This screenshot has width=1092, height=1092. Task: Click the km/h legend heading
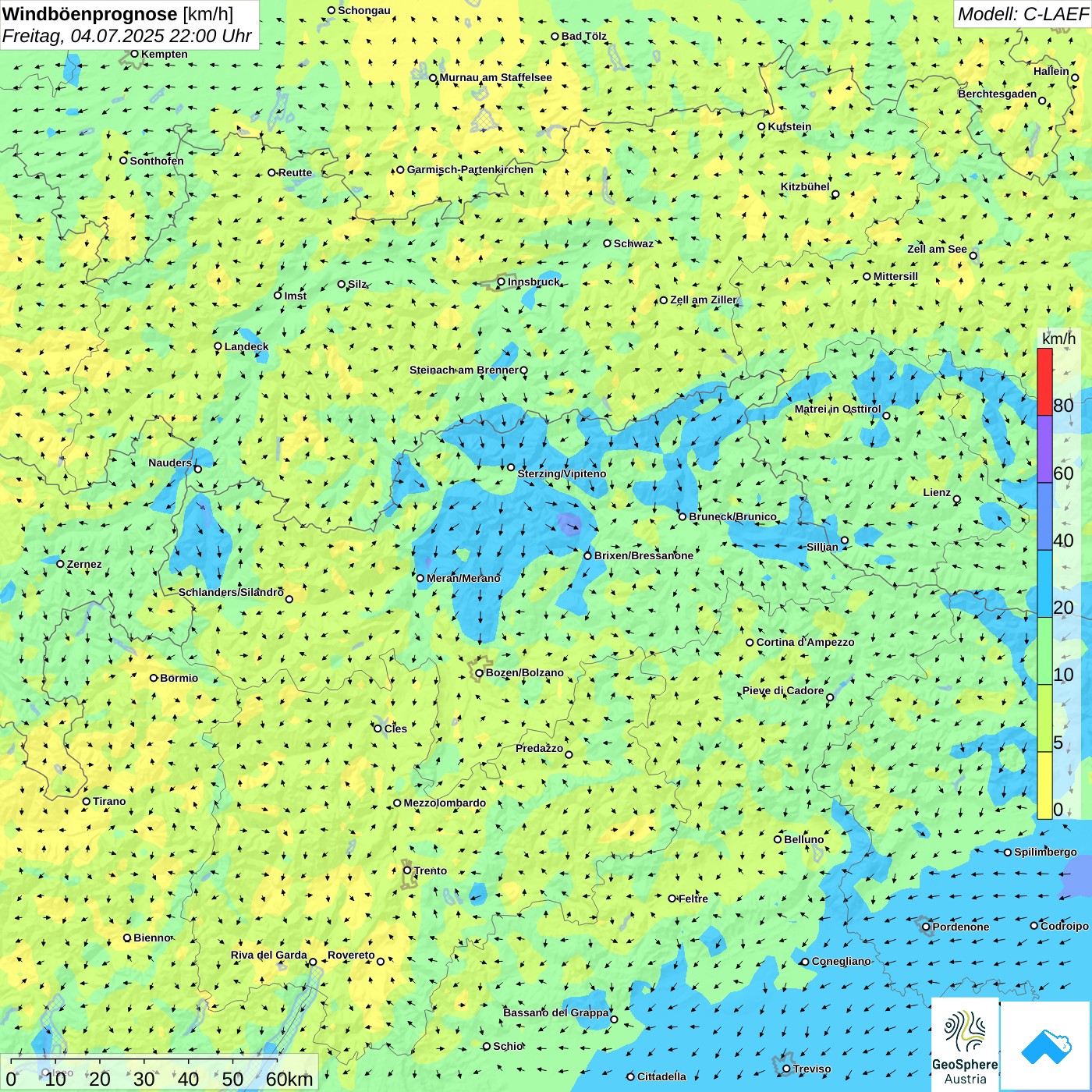[x=1058, y=339]
